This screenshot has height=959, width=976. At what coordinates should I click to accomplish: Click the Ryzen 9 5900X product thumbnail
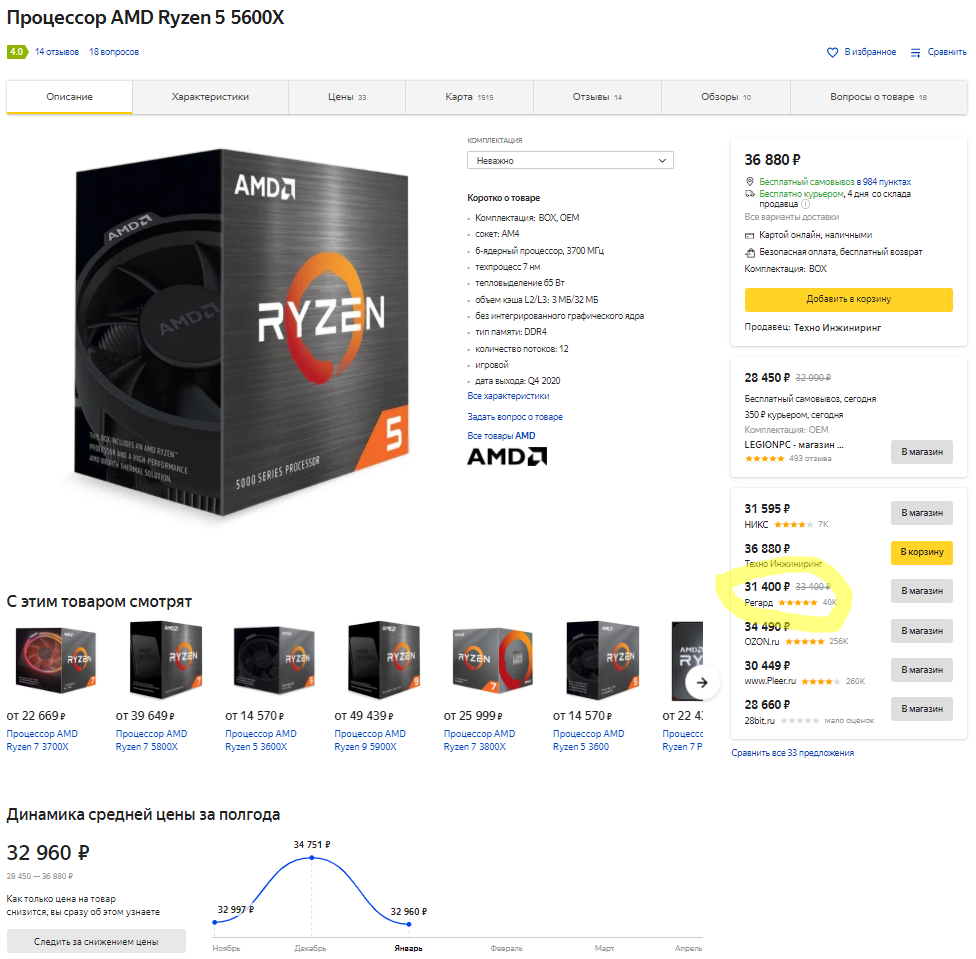(383, 660)
